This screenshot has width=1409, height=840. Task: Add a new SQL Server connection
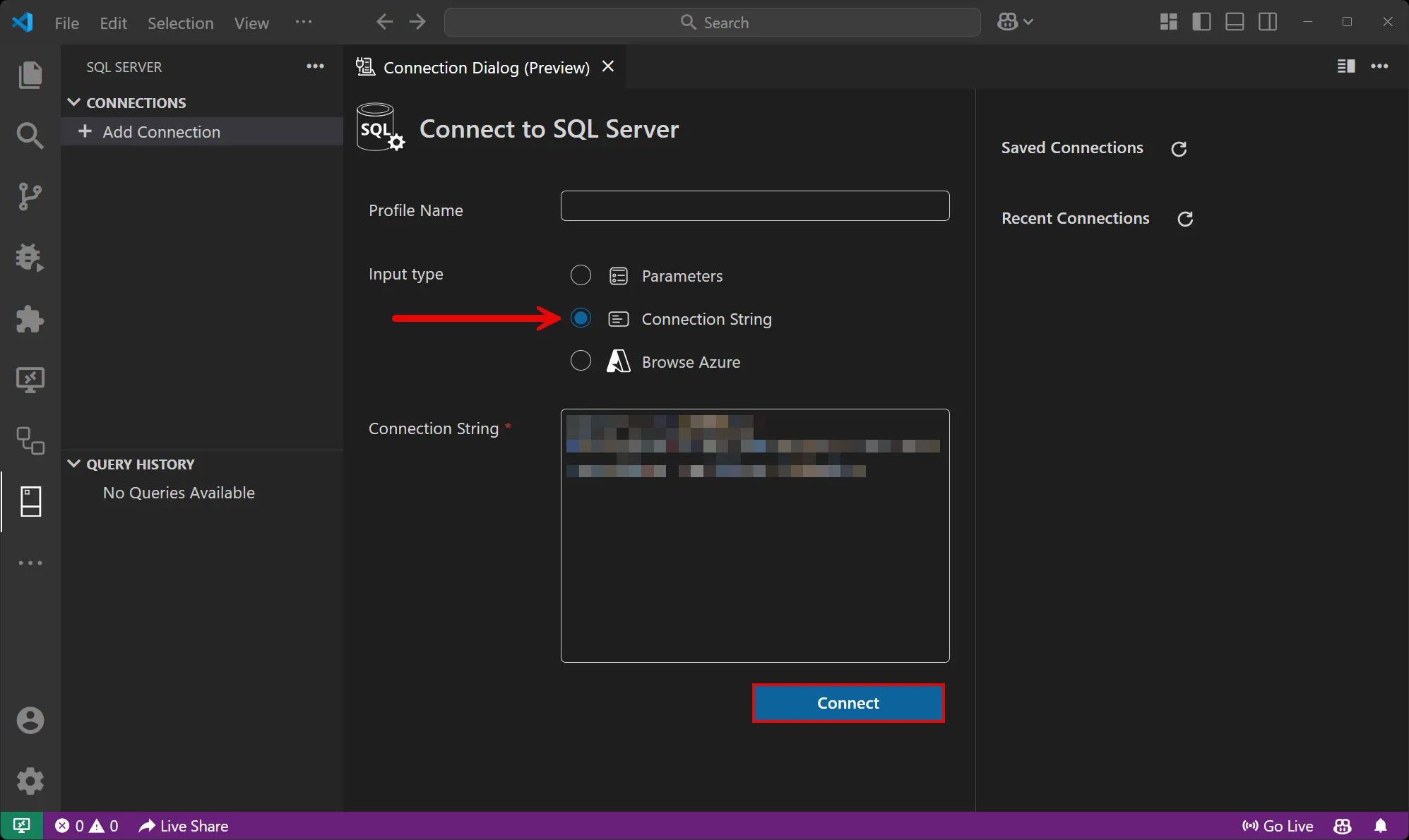tap(162, 131)
